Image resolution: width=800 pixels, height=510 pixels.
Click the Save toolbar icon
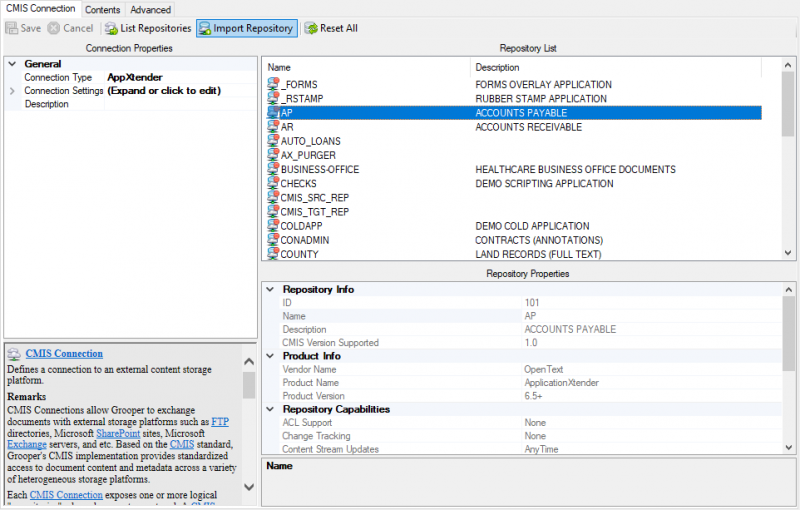13,28
